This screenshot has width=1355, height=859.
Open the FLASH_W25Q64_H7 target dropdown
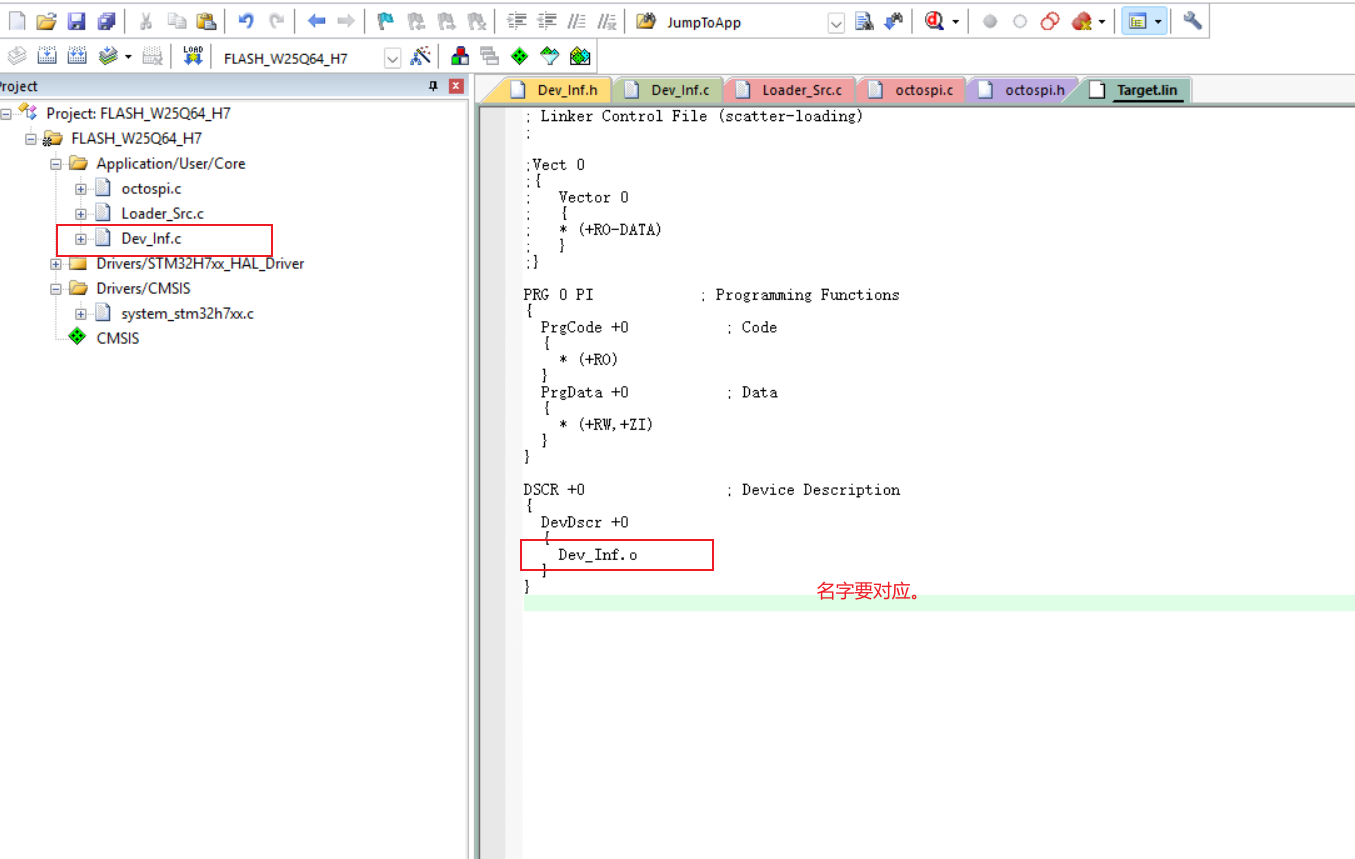[x=392, y=58]
